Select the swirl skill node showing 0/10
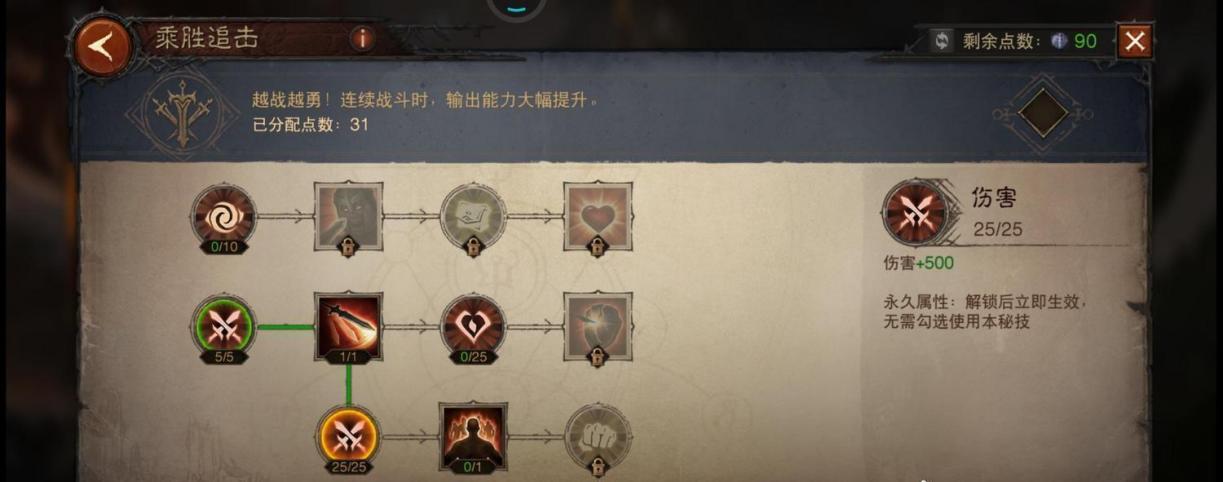The image size is (1223, 482). coord(224,217)
